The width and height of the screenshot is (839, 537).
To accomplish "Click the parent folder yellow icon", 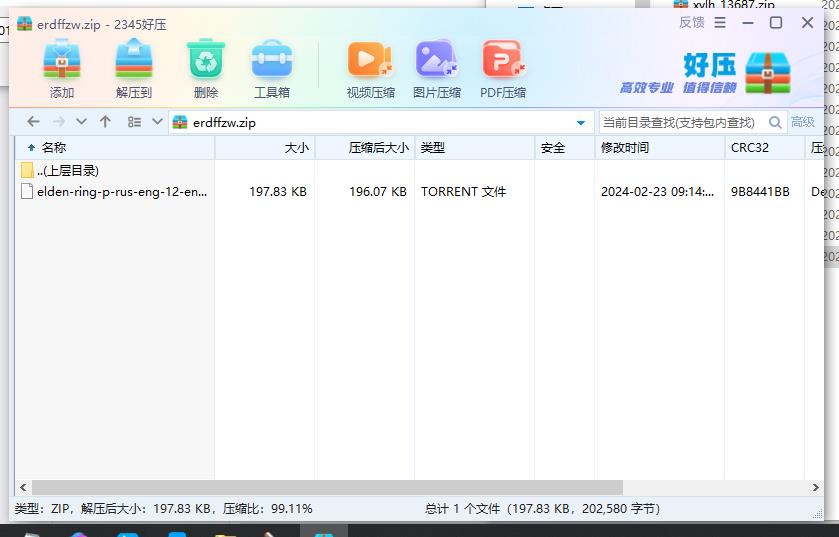I will pyautogui.click(x=27, y=170).
